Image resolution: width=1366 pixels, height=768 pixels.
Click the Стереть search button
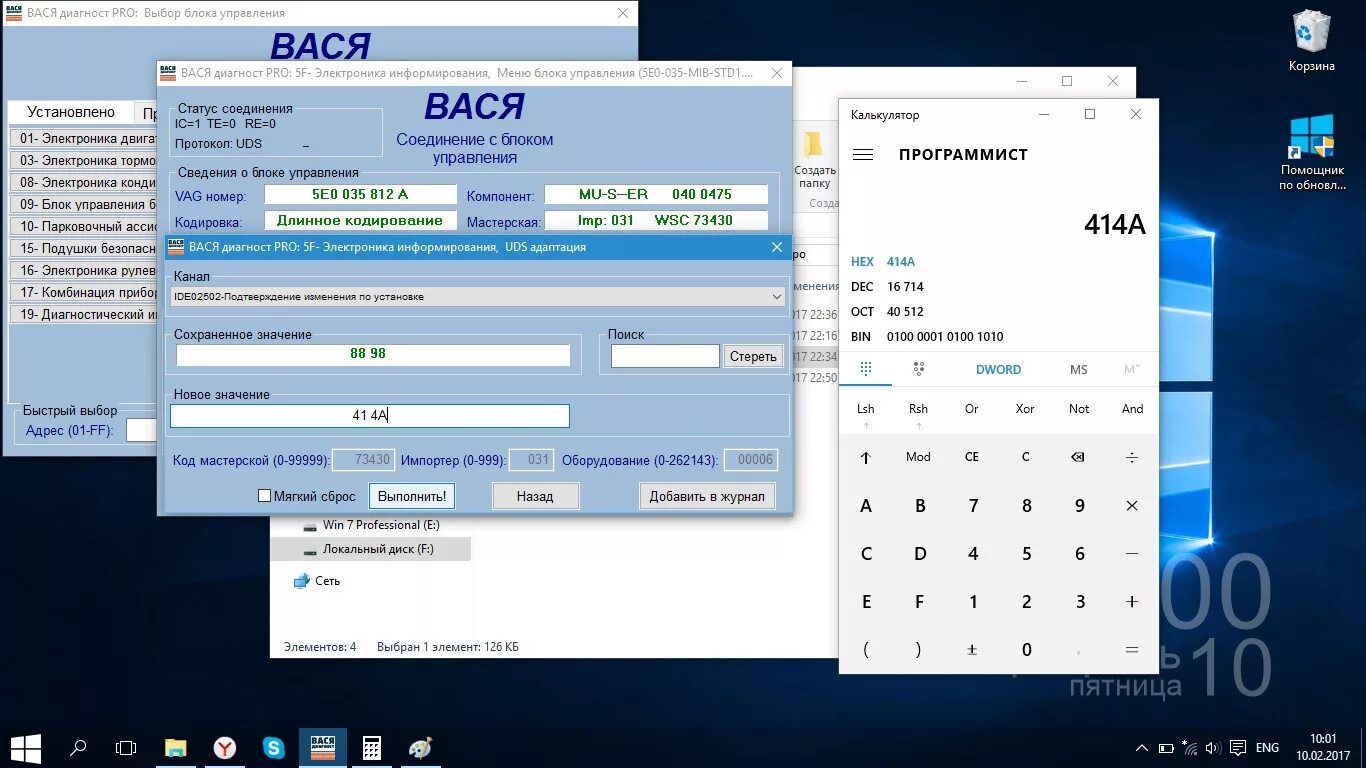click(x=753, y=356)
